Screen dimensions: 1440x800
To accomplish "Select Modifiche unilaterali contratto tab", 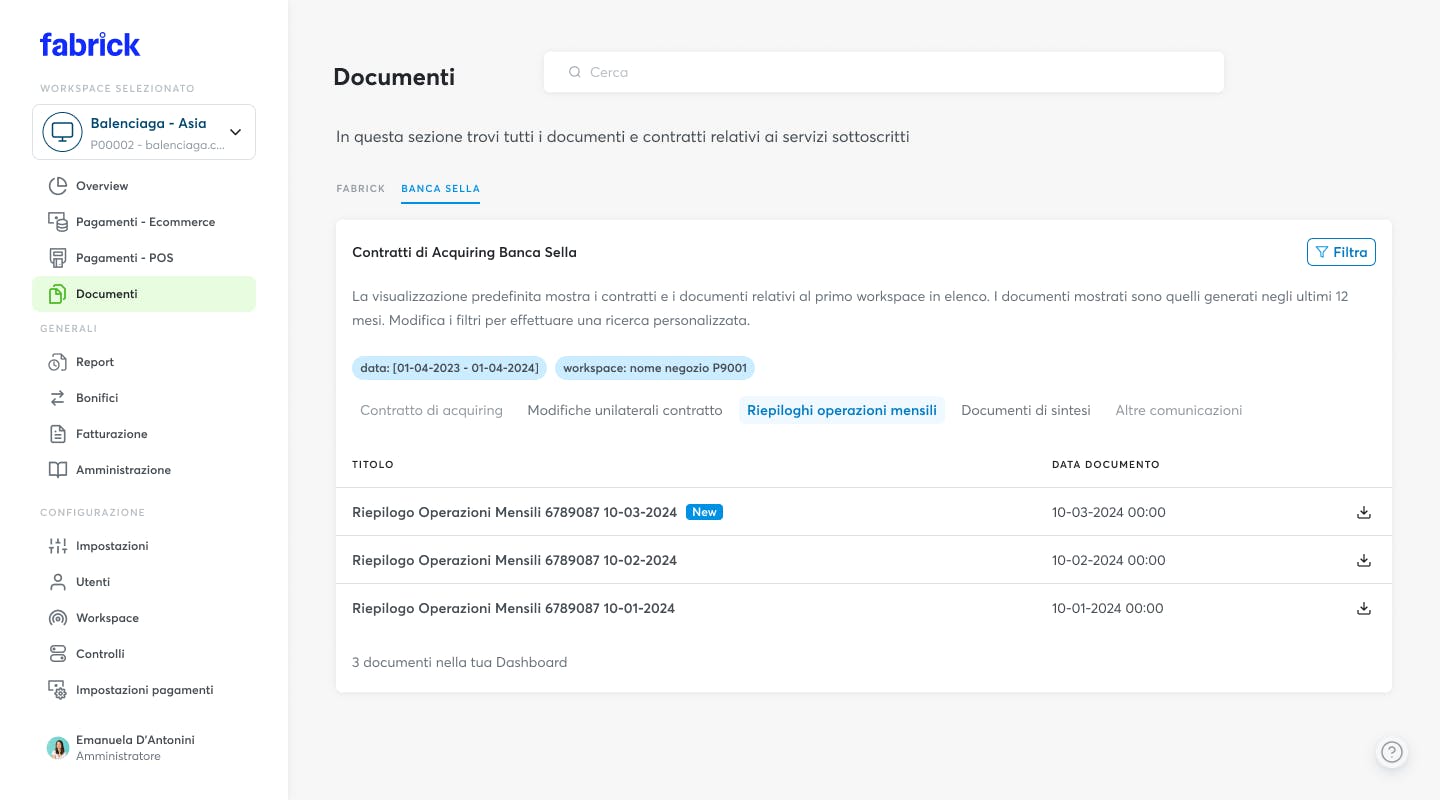I will click(x=625, y=410).
